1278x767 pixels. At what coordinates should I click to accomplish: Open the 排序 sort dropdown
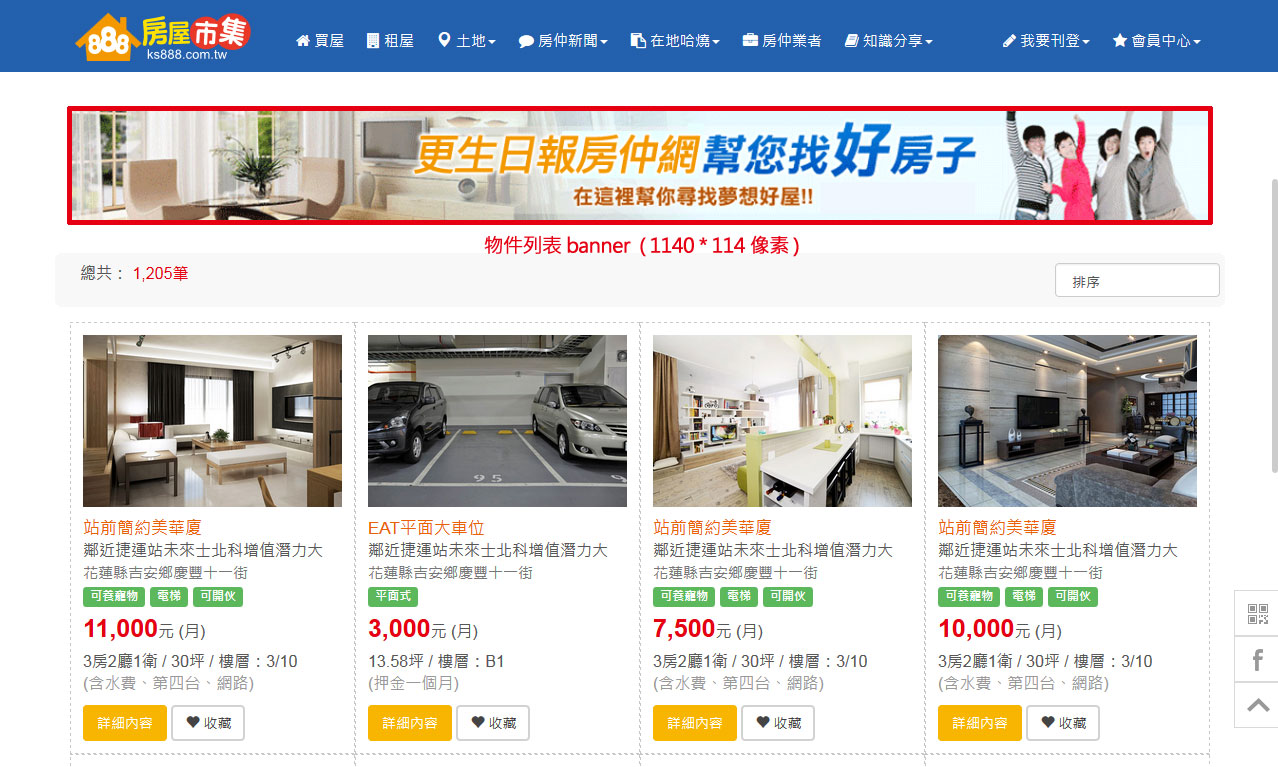pos(1137,281)
